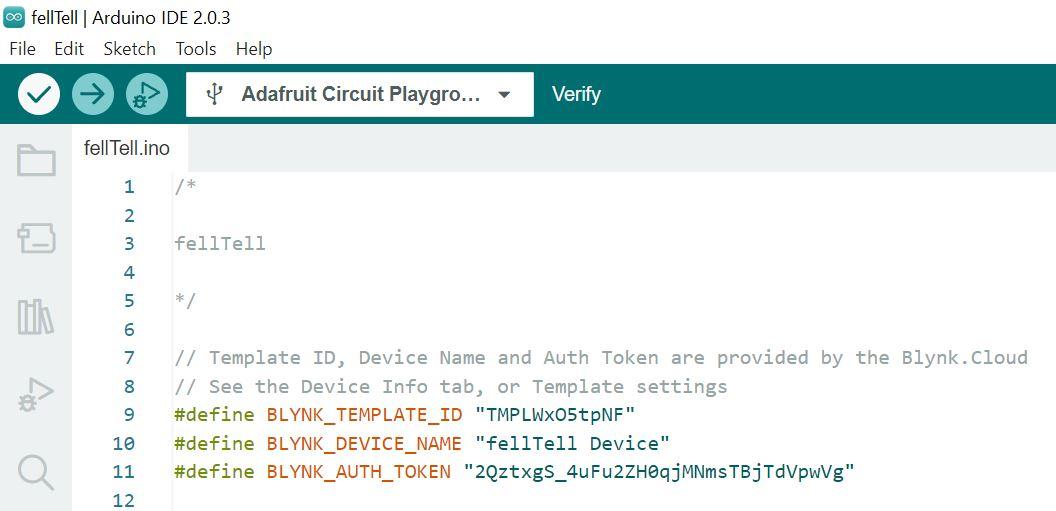
Task: Open the Sketch menu
Action: [x=129, y=49]
